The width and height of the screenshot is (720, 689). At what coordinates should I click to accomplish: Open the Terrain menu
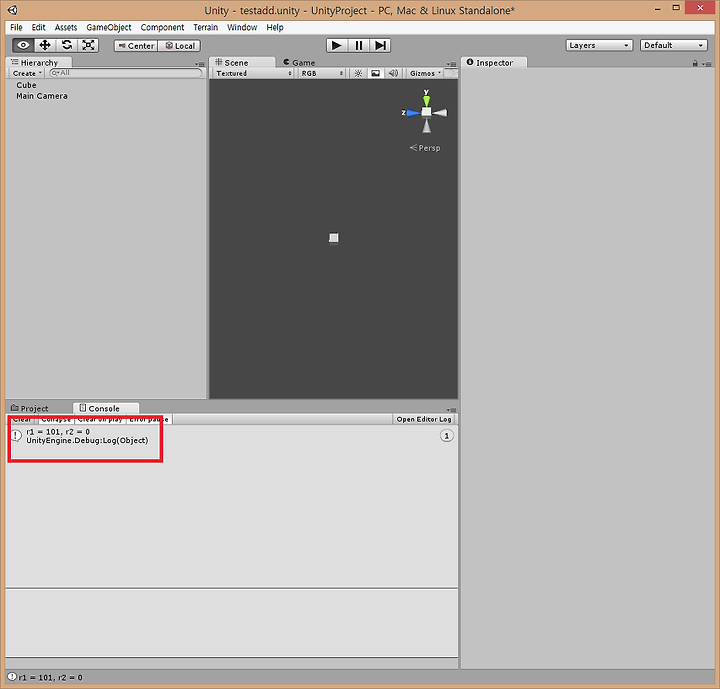tap(205, 28)
